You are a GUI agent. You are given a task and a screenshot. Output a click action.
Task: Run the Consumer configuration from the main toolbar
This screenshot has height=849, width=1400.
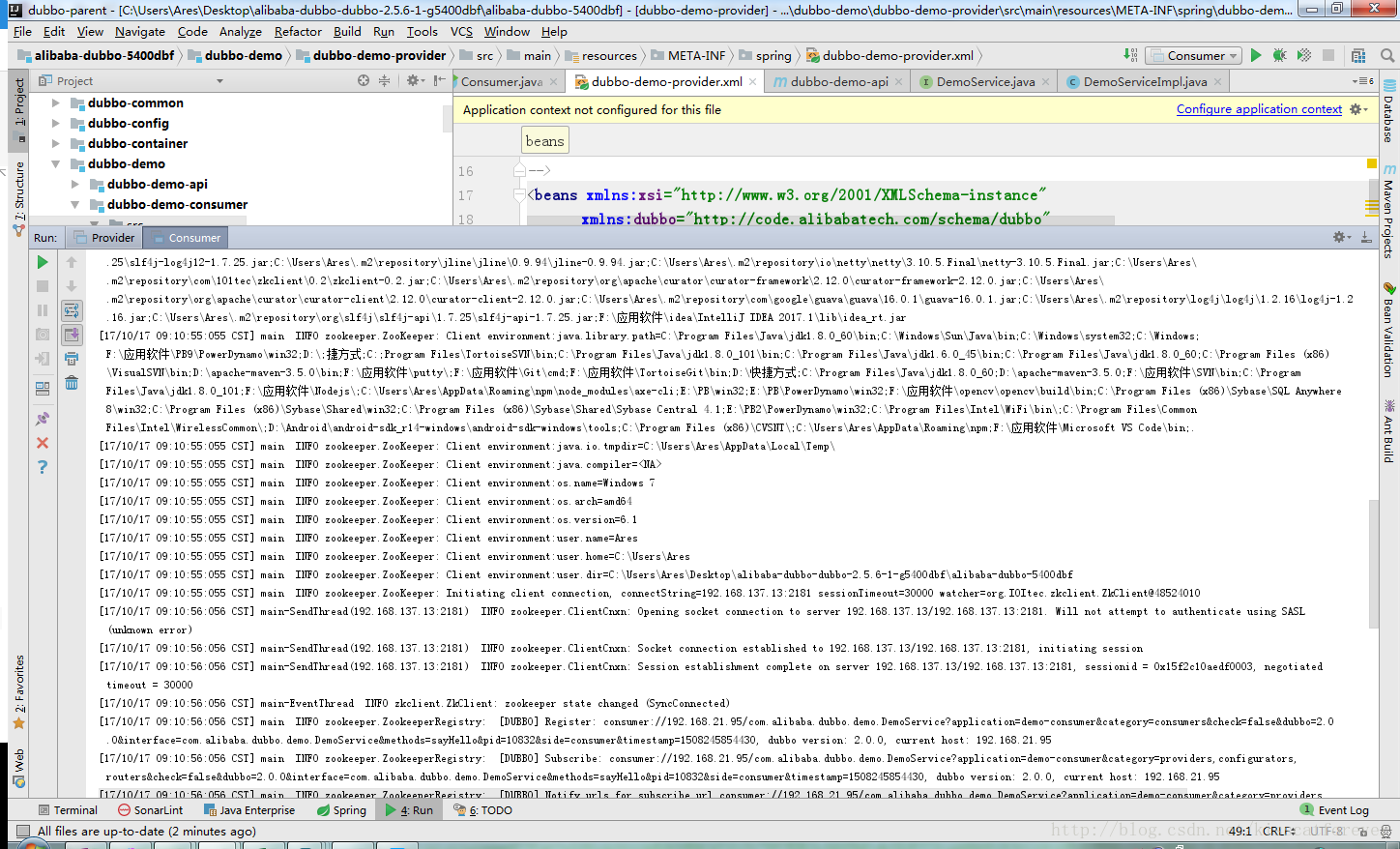[x=1256, y=55]
